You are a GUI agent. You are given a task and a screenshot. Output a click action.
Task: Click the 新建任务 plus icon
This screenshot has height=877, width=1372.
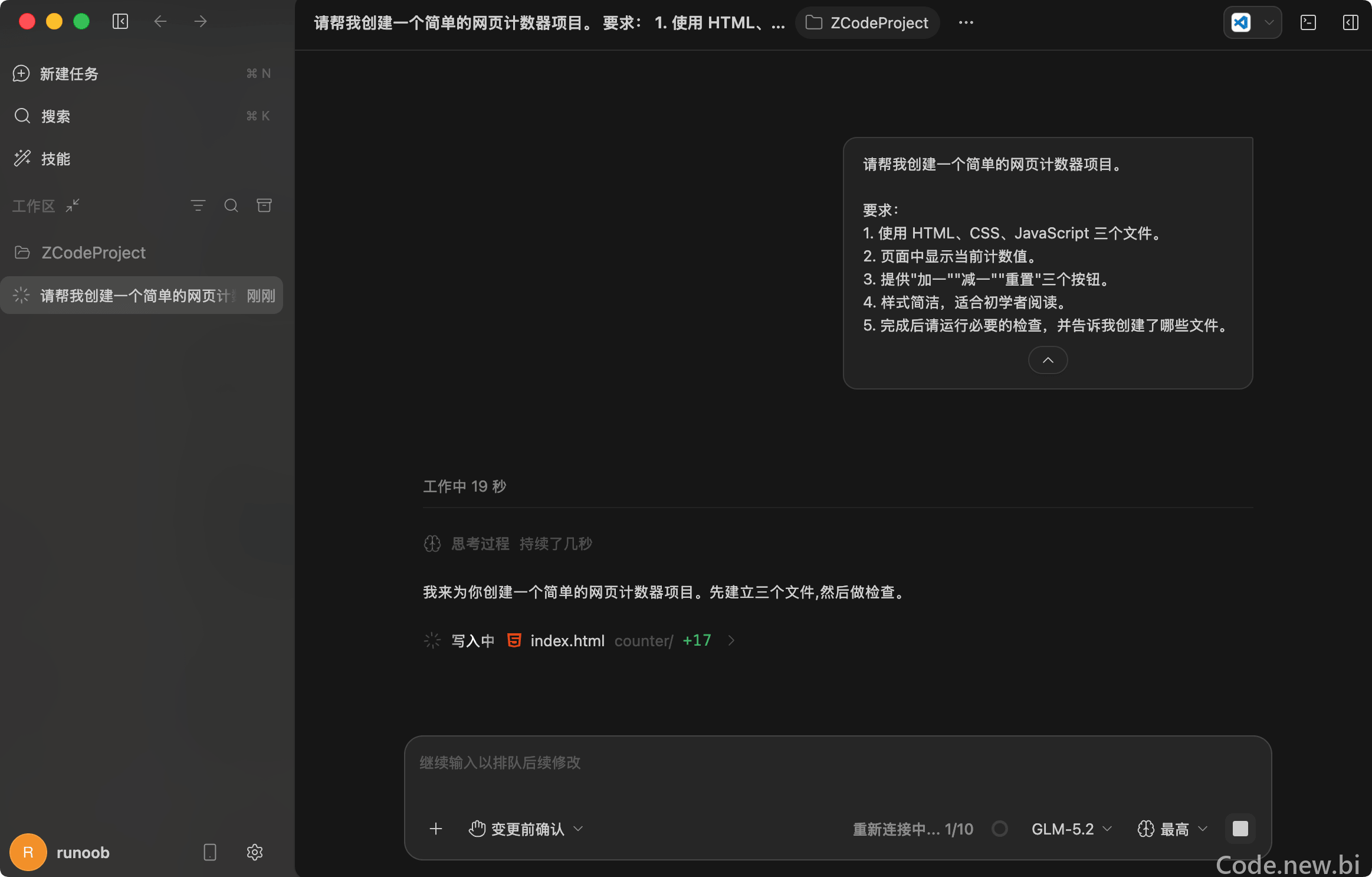(x=21, y=73)
